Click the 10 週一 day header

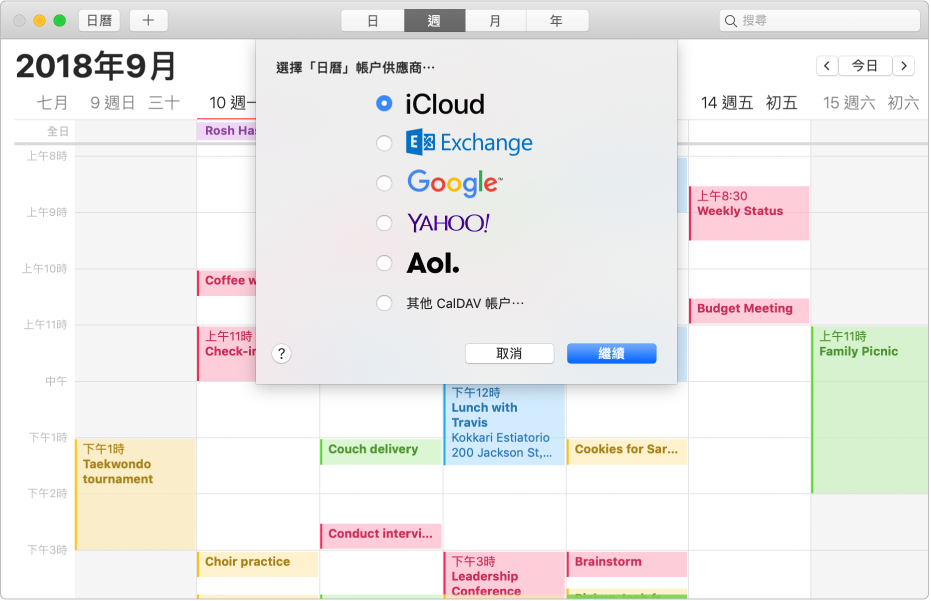tap(232, 103)
